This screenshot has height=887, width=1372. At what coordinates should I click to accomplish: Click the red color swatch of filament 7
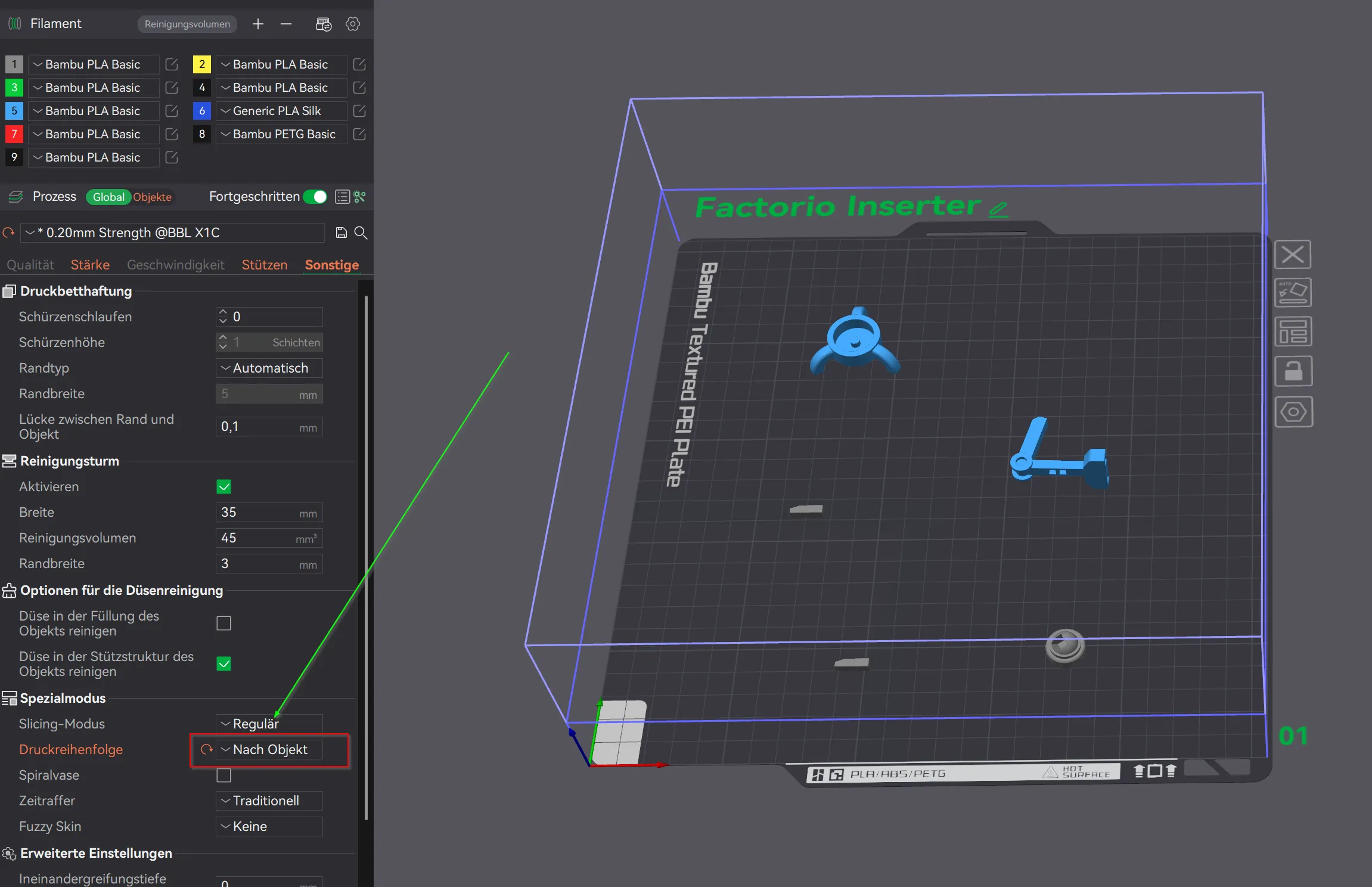pyautogui.click(x=14, y=134)
